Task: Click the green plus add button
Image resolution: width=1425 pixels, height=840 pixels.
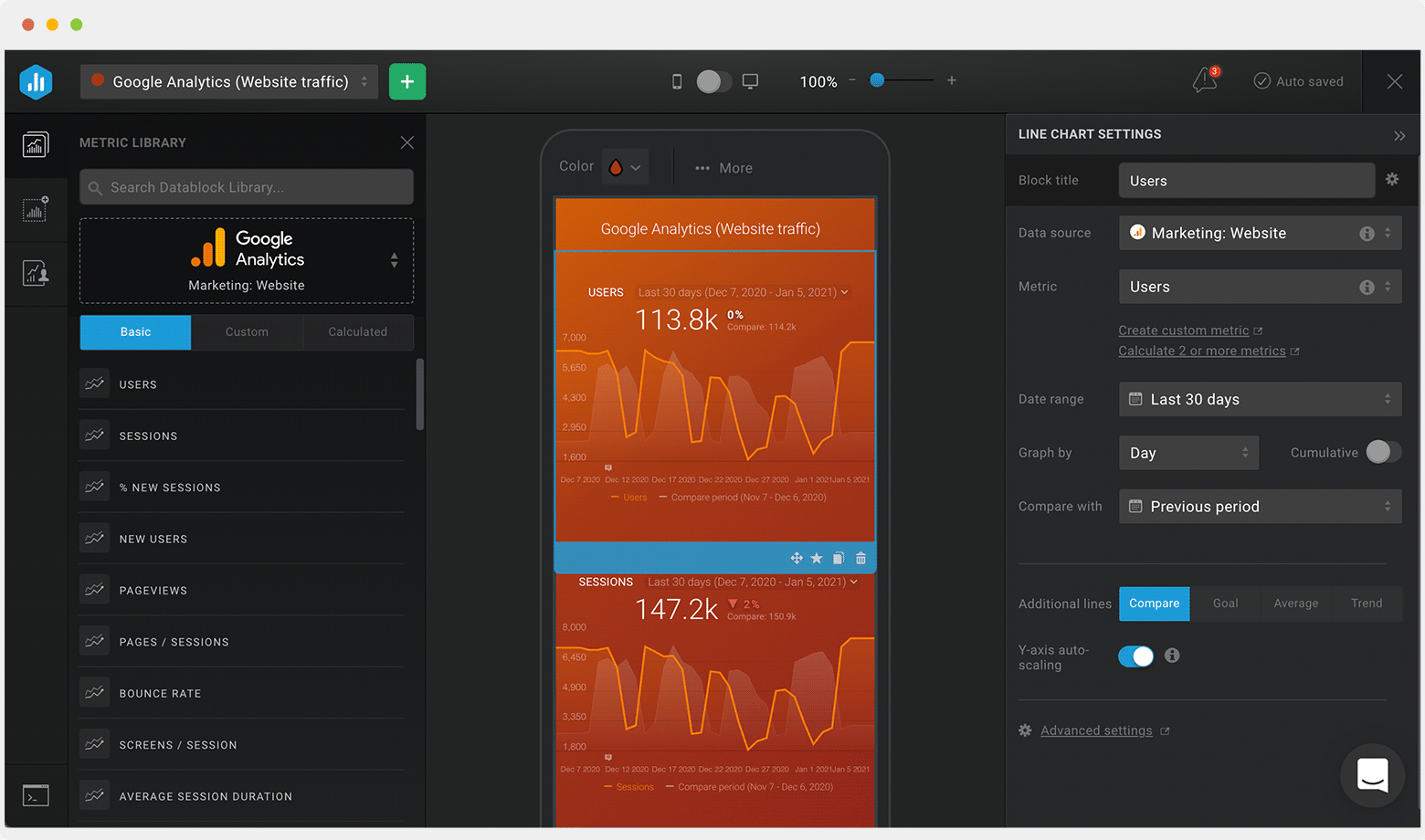Action: tap(407, 81)
